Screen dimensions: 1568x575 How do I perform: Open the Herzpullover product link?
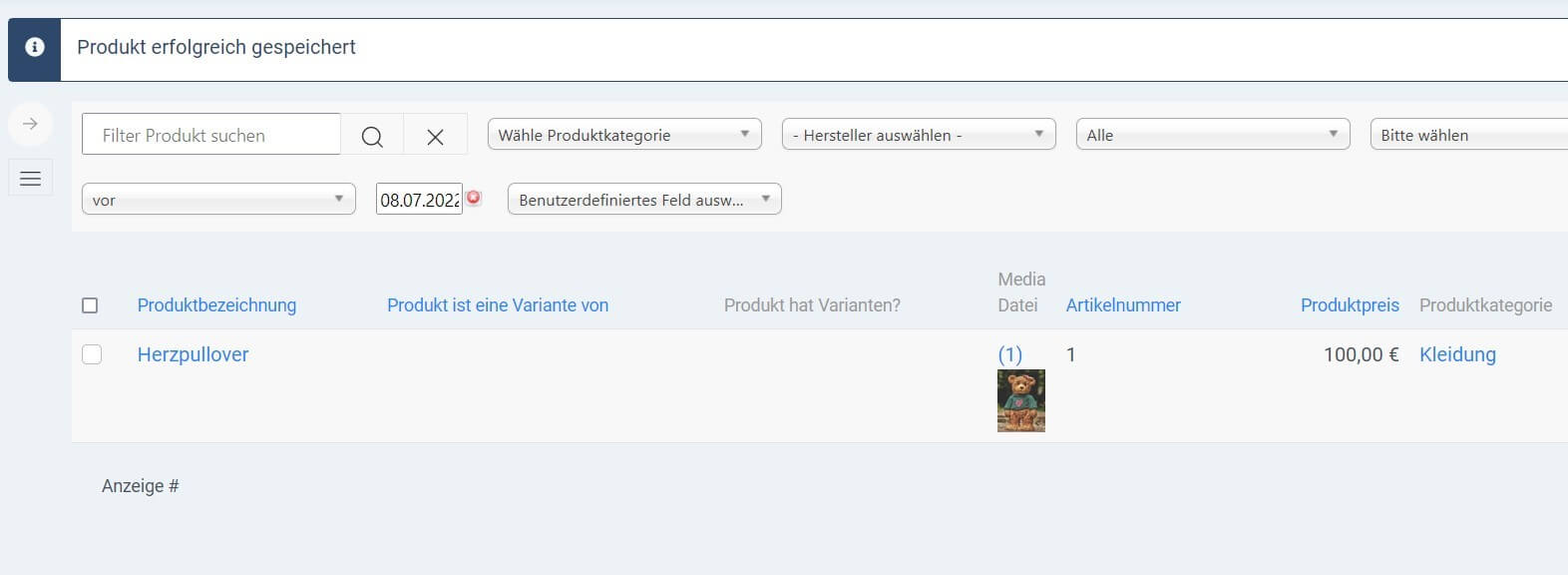click(x=193, y=354)
